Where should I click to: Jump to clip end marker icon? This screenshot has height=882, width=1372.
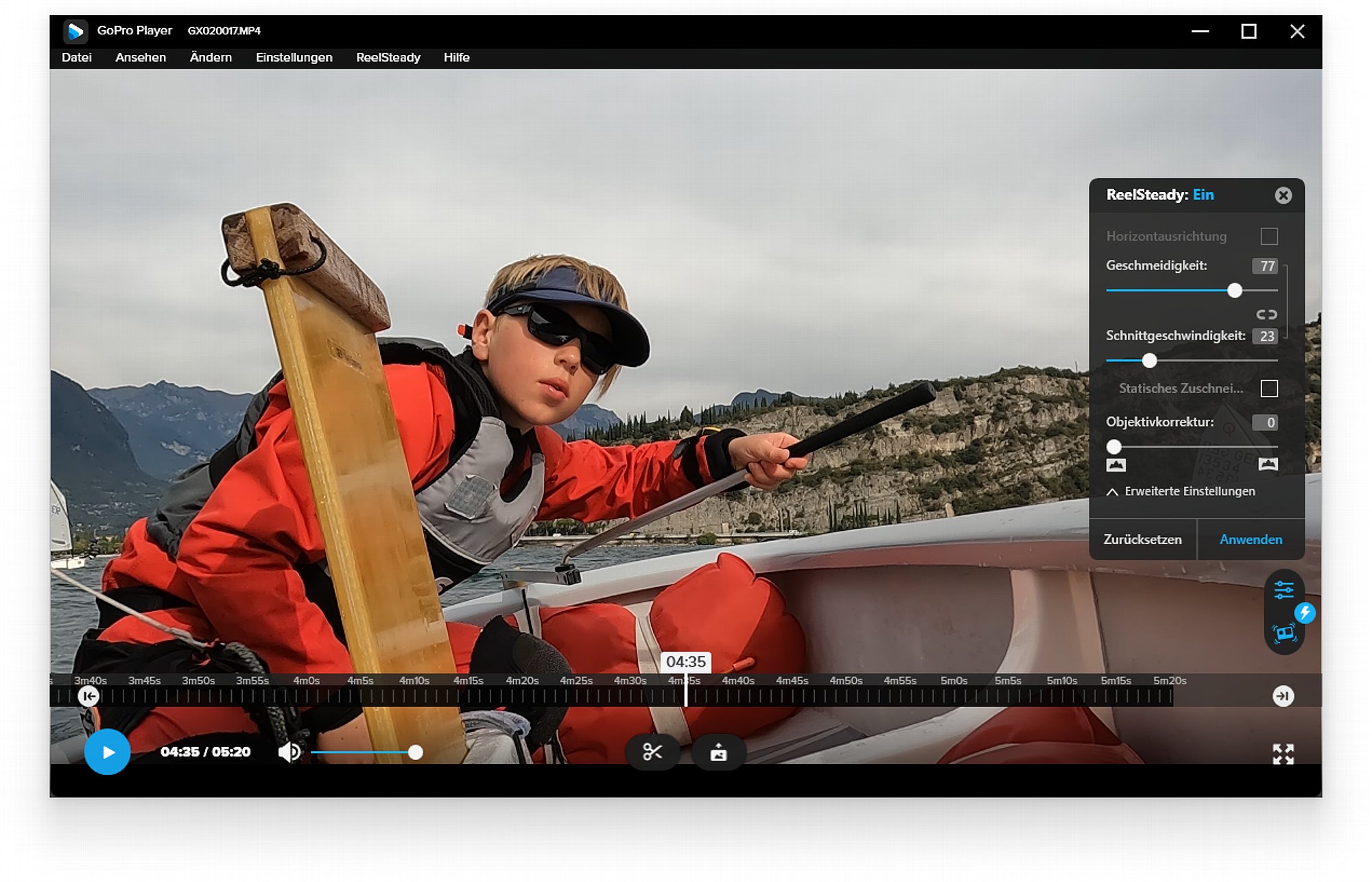pos(1283,696)
